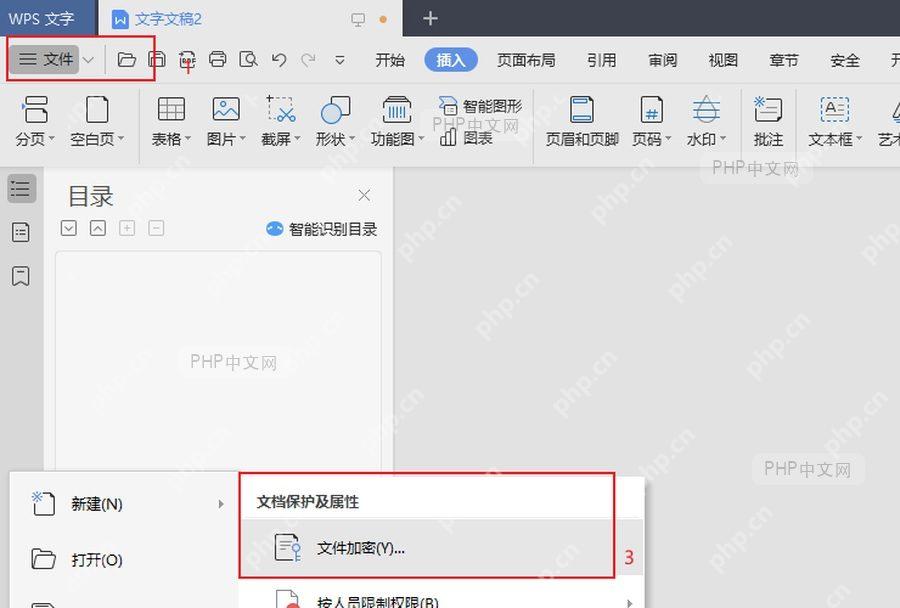The image size is (900, 608).
Task: Redo the last action
Action: [309, 60]
